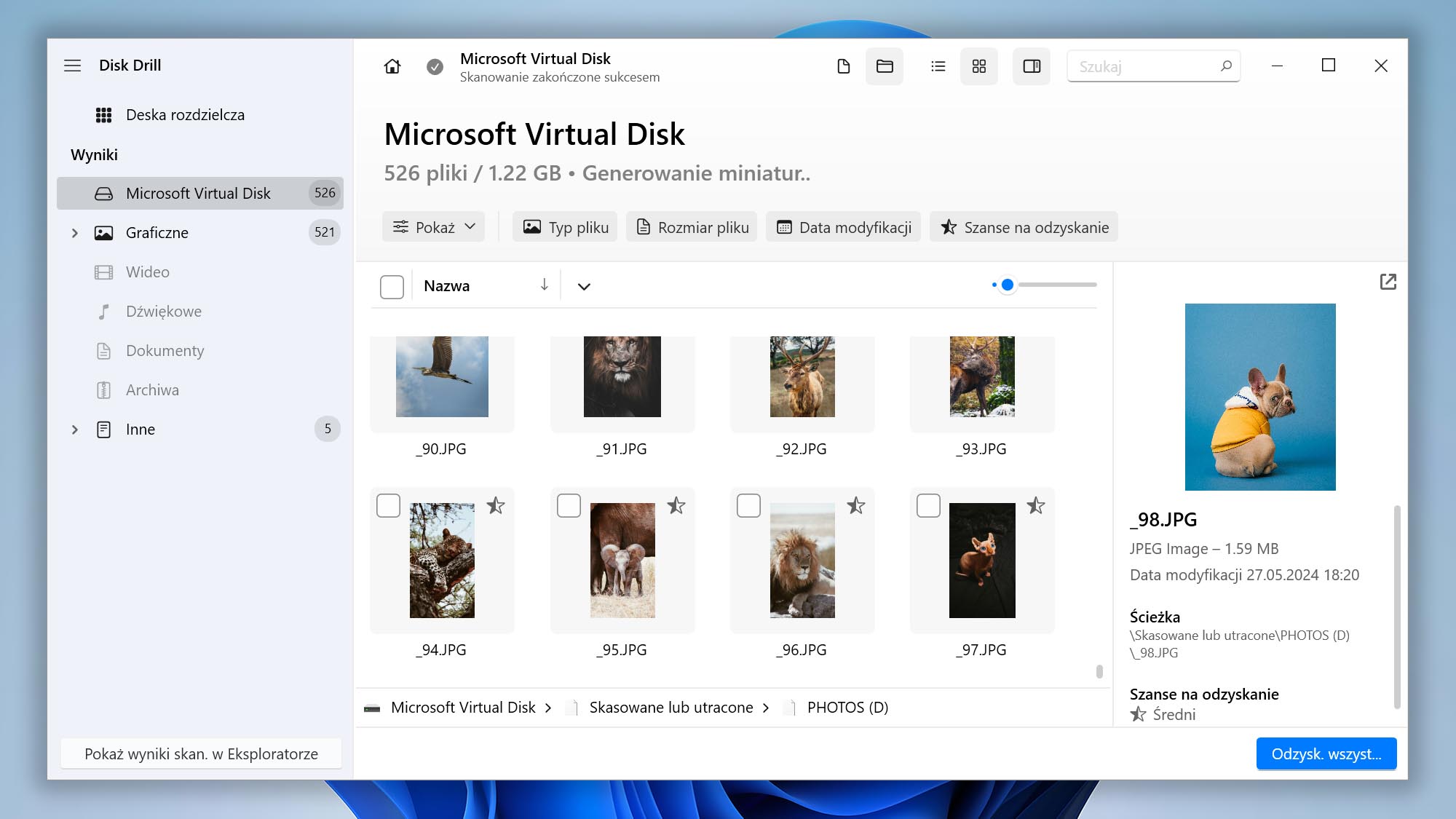1456x819 pixels.
Task: Open Skasowane lub utracone in breadcrumb
Action: [x=670, y=707]
